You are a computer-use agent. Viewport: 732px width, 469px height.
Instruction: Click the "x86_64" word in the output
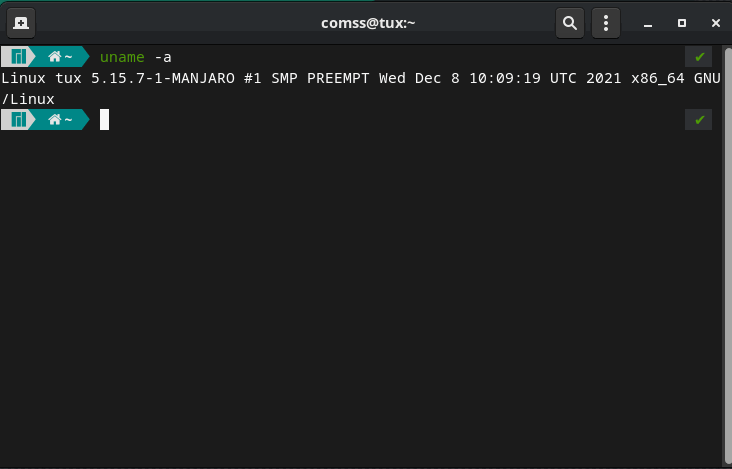[658, 78]
